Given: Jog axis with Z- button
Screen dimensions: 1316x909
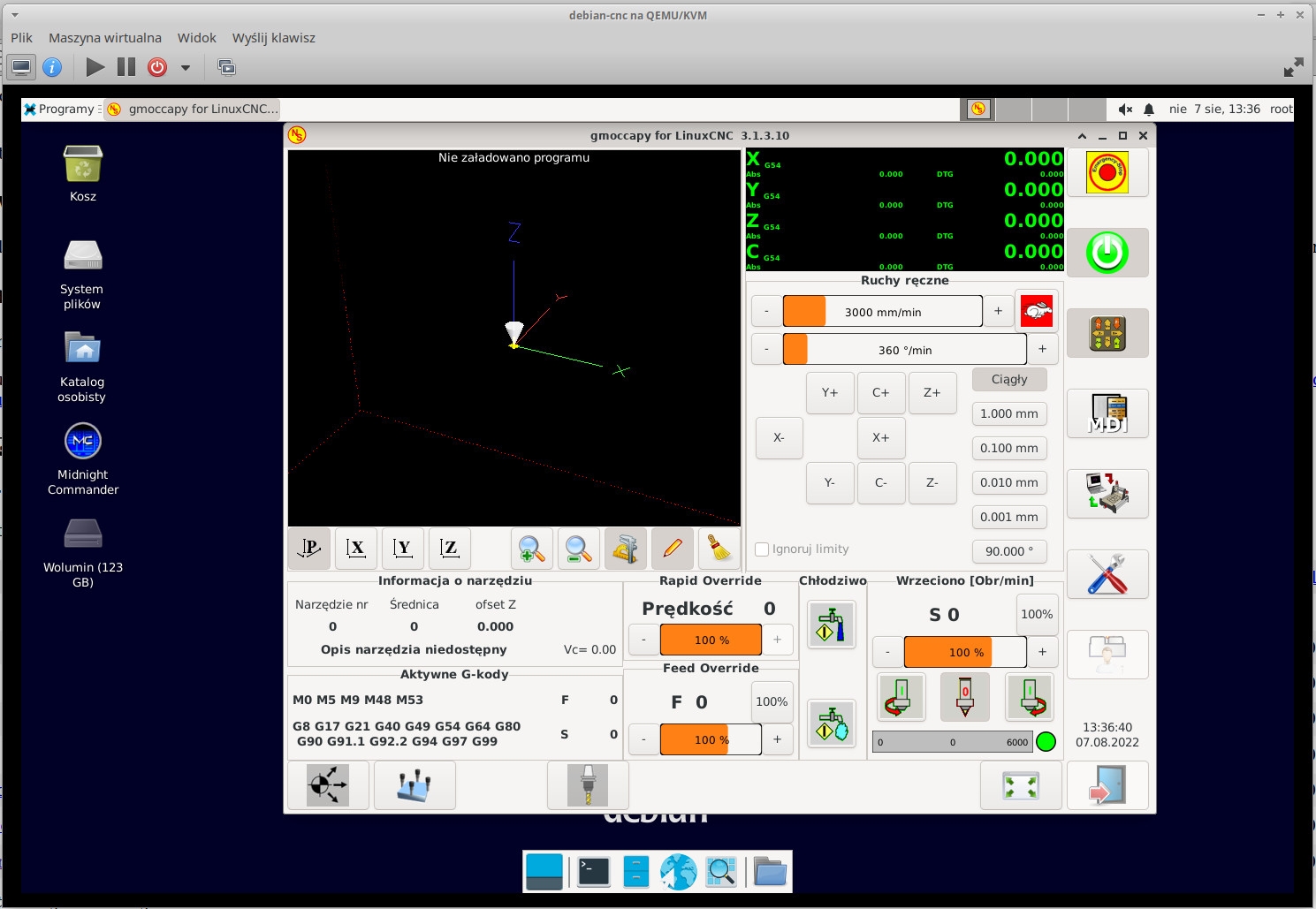Looking at the screenshot, I should coord(932,483).
